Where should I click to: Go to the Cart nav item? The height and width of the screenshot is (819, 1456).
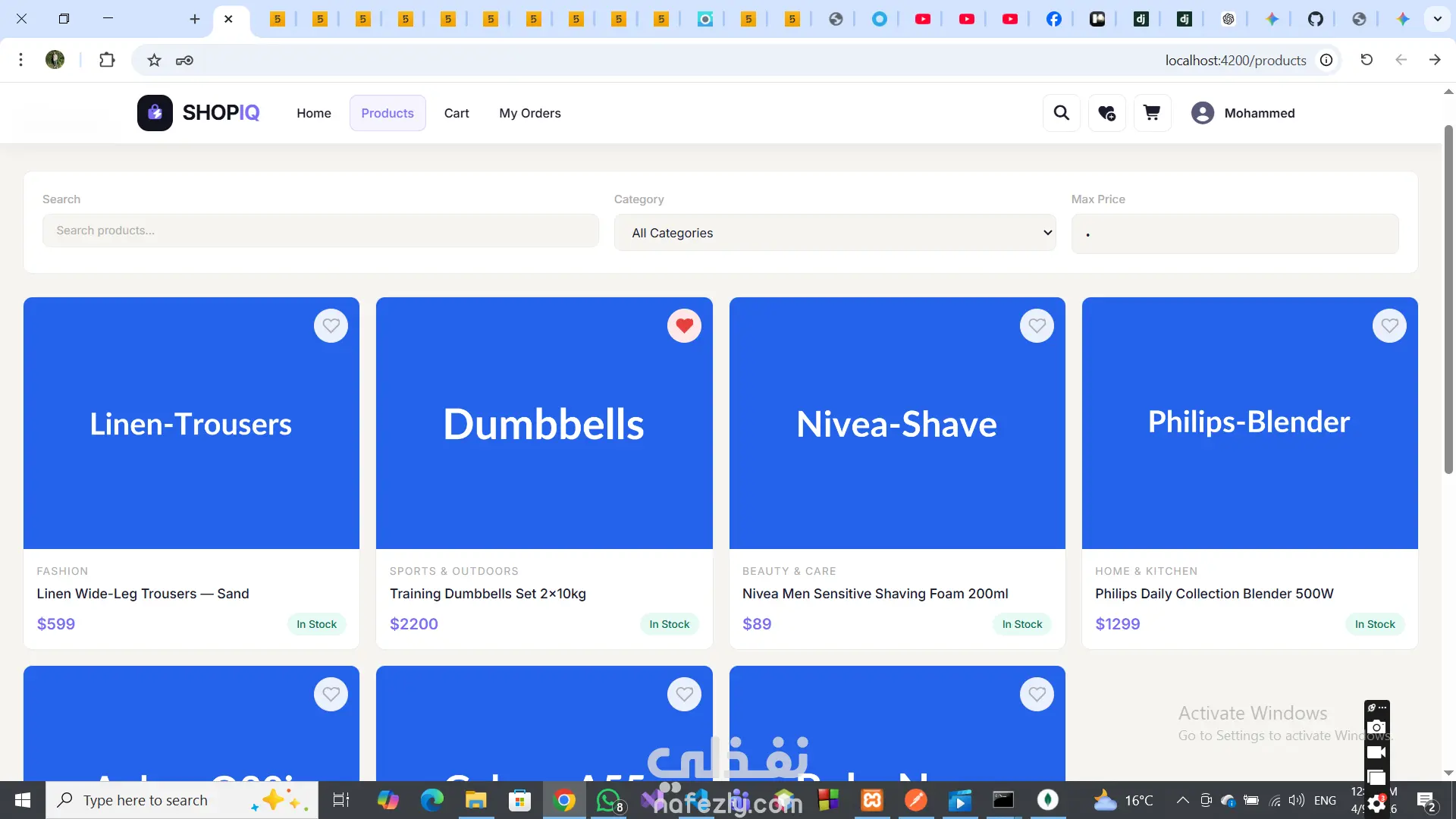pyautogui.click(x=457, y=113)
